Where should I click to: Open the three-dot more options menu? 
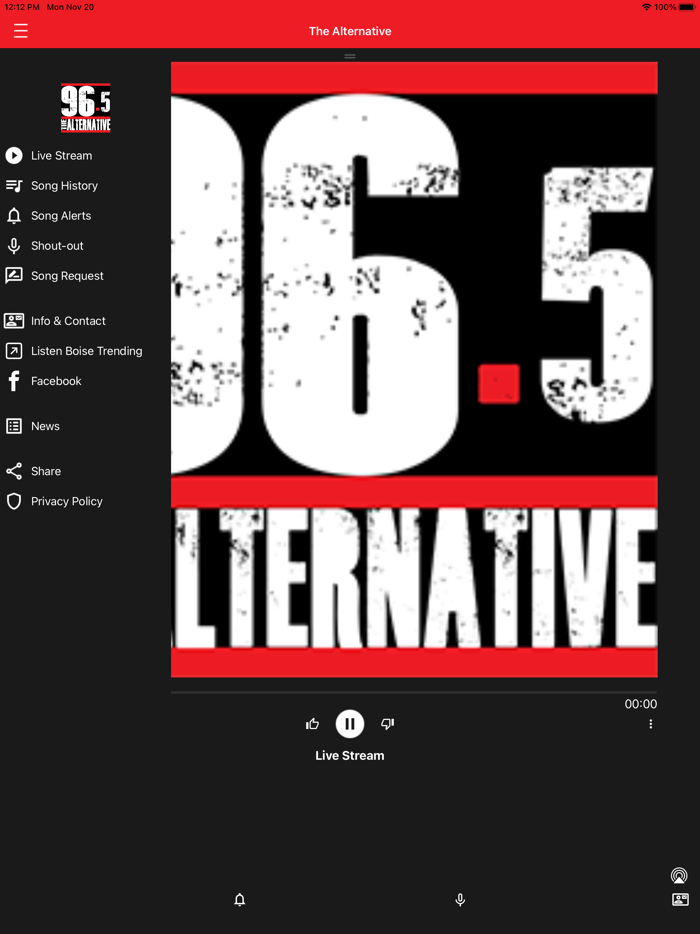[x=651, y=724]
